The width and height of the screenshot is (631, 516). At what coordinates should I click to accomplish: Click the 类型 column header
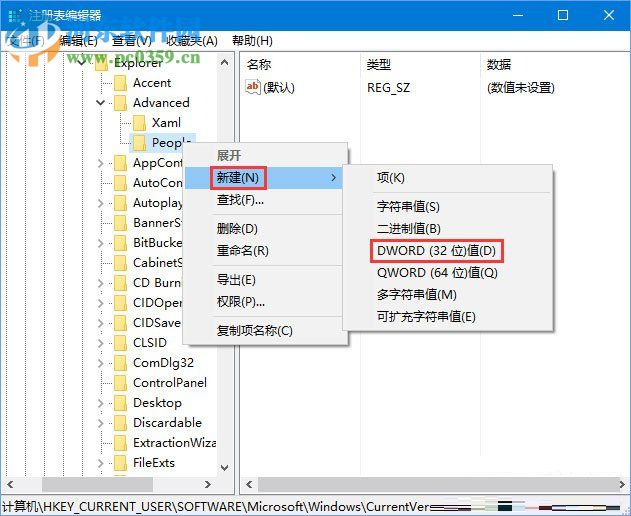[378, 64]
